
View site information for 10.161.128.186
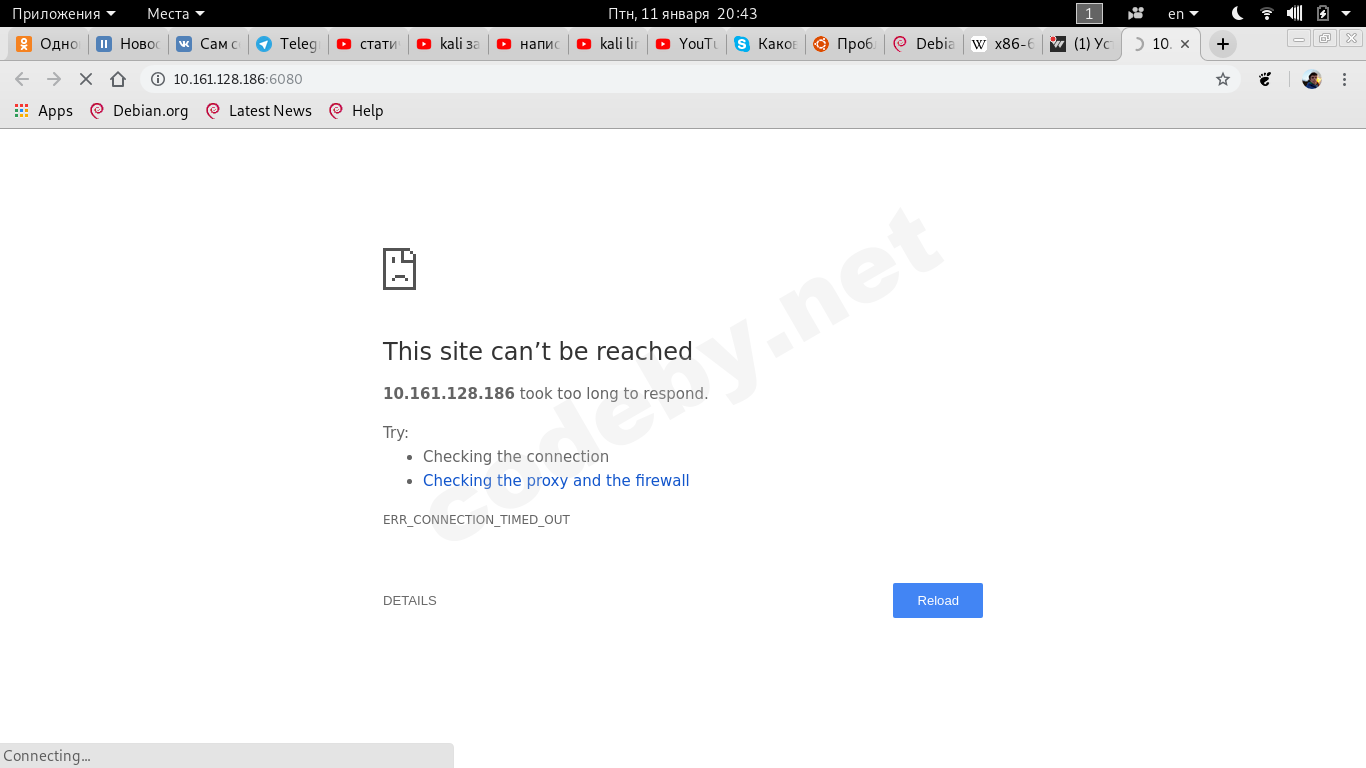157,79
